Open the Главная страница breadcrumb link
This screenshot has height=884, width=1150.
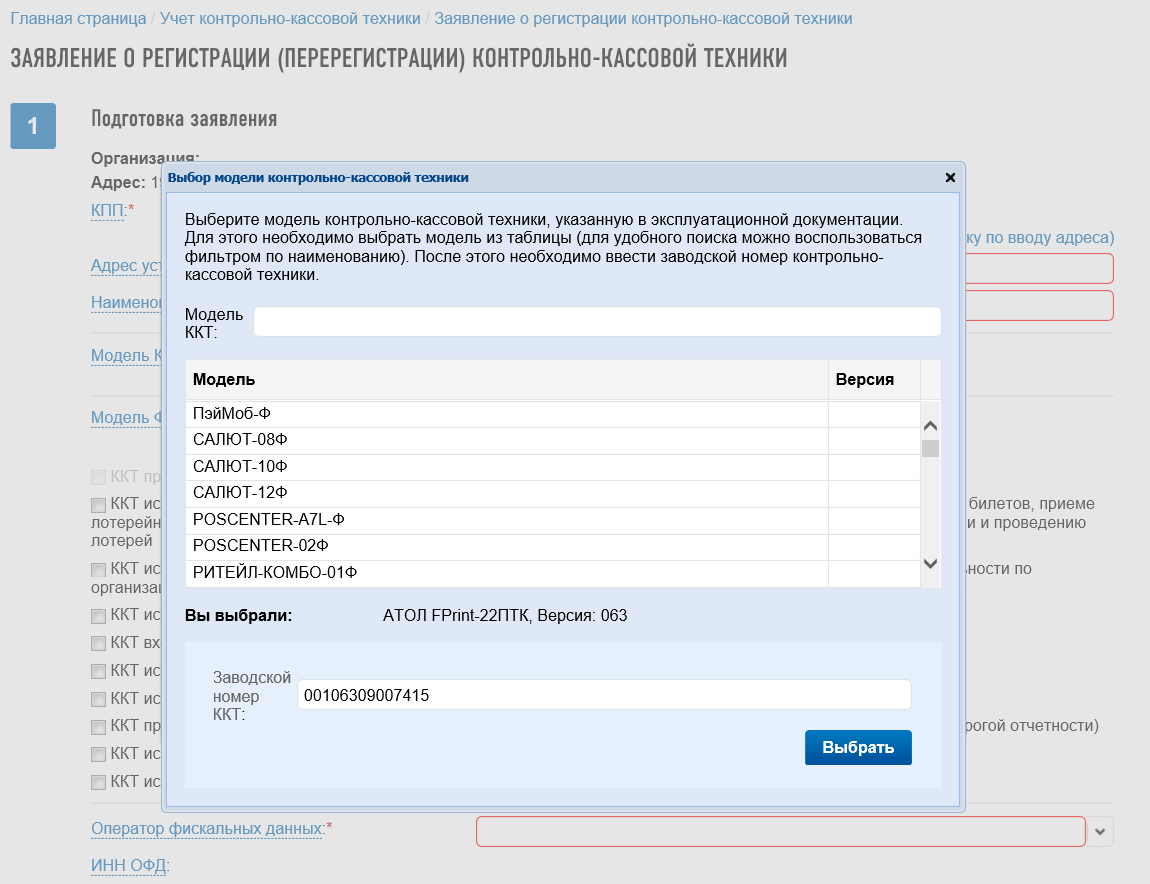pos(78,18)
